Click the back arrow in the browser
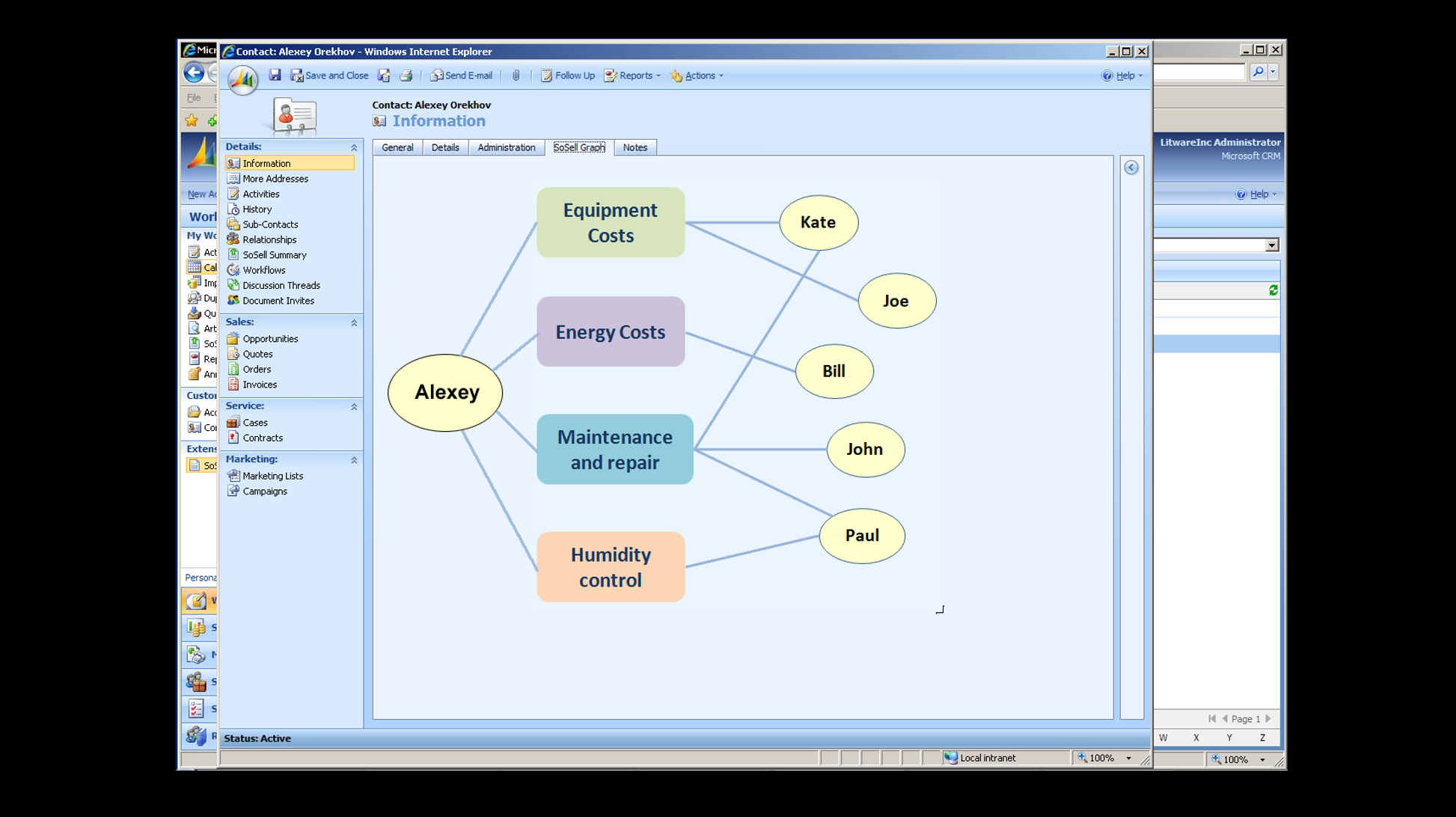Screen dimensions: 1456x817 tap(194, 73)
